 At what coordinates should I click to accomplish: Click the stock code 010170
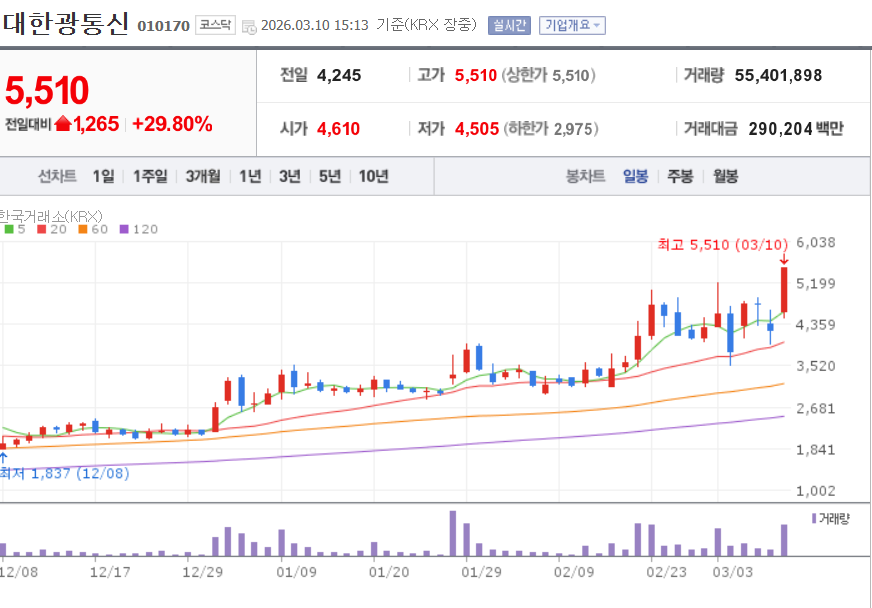tap(164, 26)
